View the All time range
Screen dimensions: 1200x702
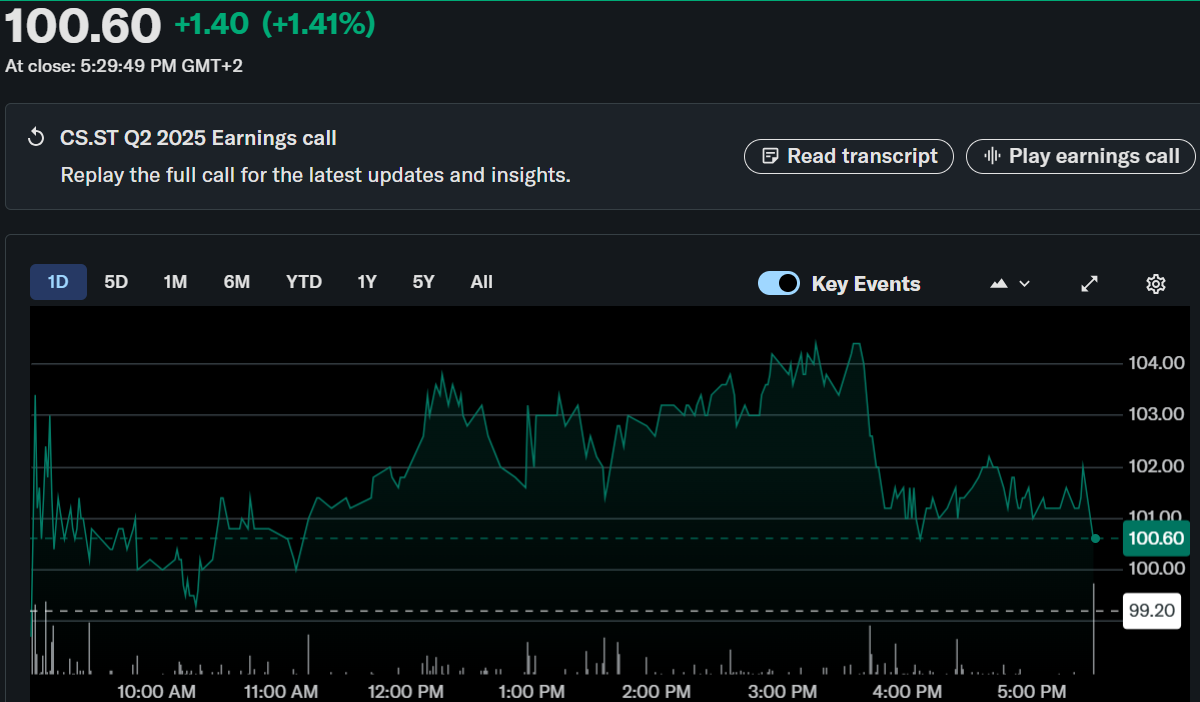pos(482,282)
